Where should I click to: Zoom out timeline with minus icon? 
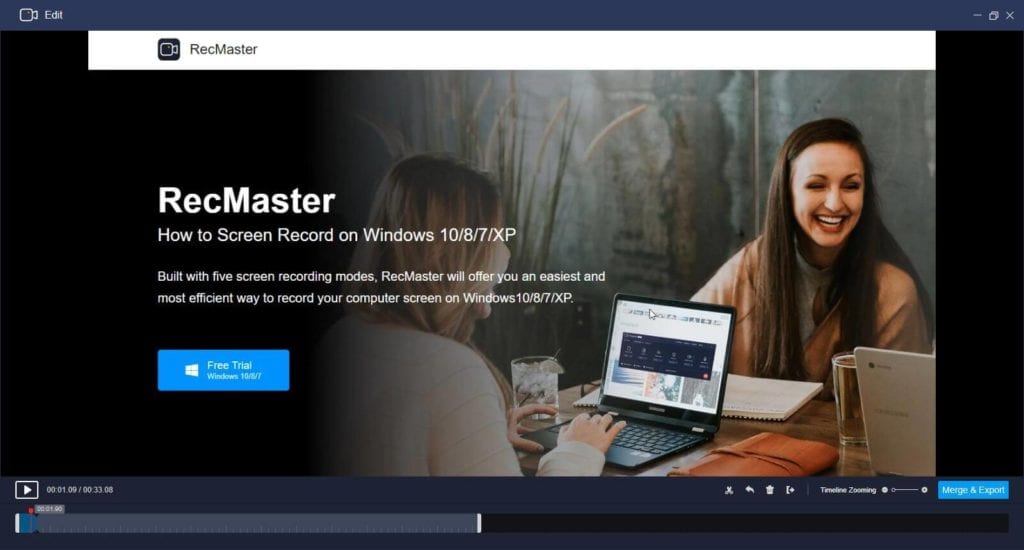tap(885, 490)
